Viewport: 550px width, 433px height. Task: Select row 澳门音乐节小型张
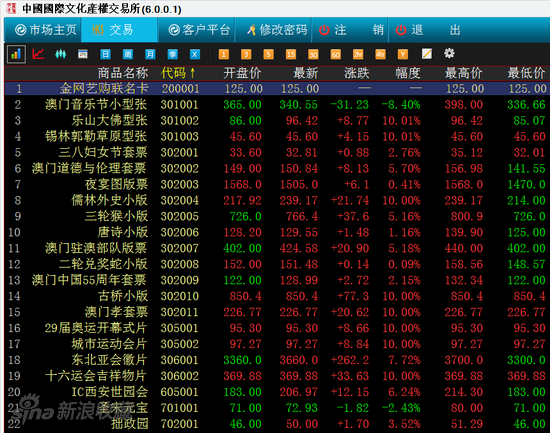(x=277, y=105)
